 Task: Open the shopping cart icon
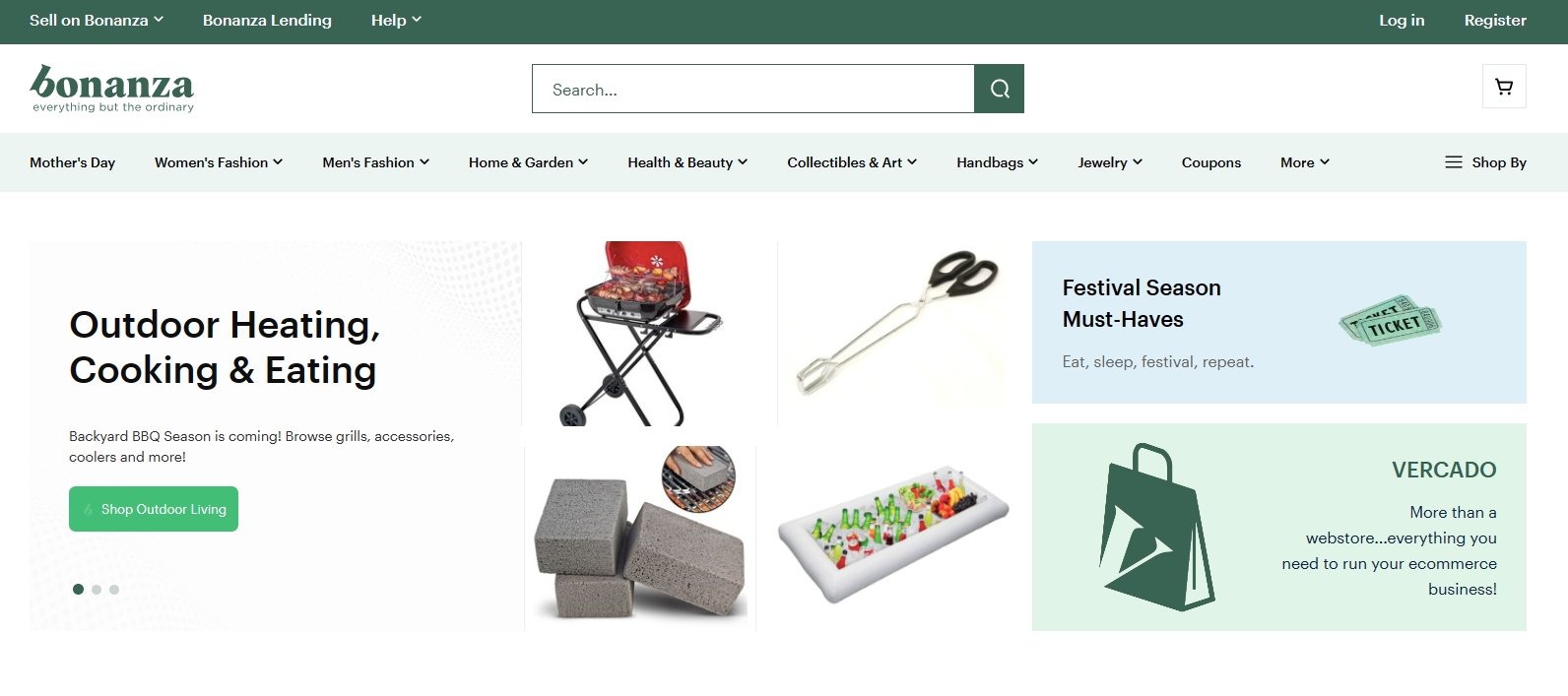click(x=1504, y=87)
